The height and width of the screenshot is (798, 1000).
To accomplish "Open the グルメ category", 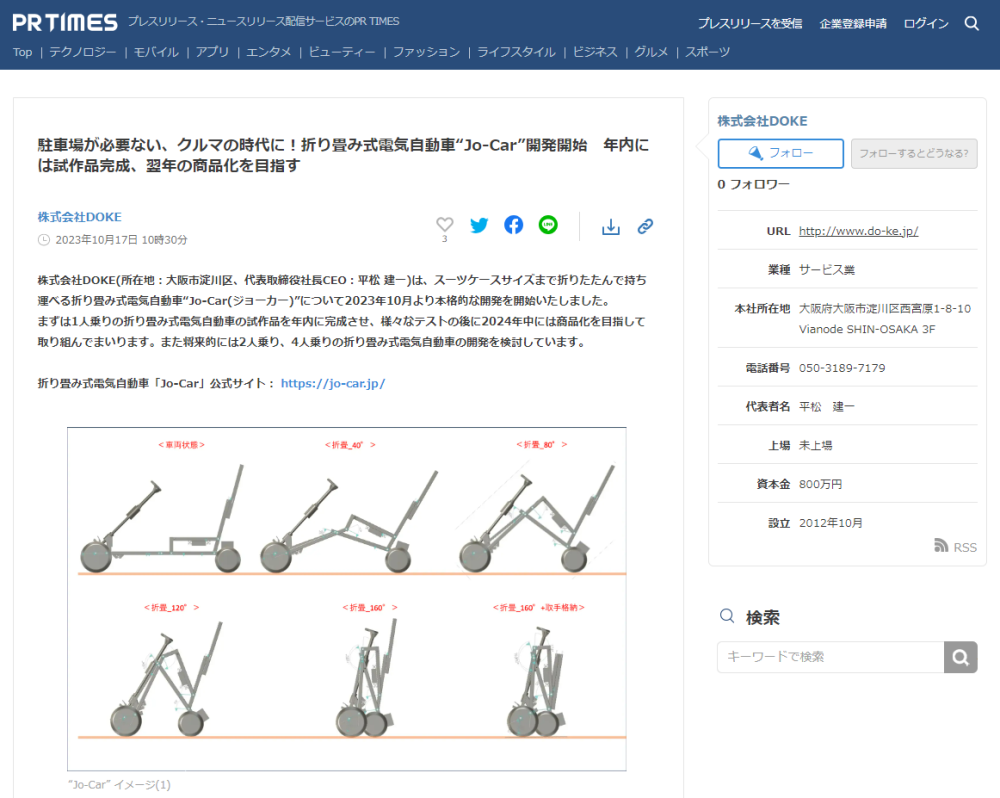I will tap(651, 52).
